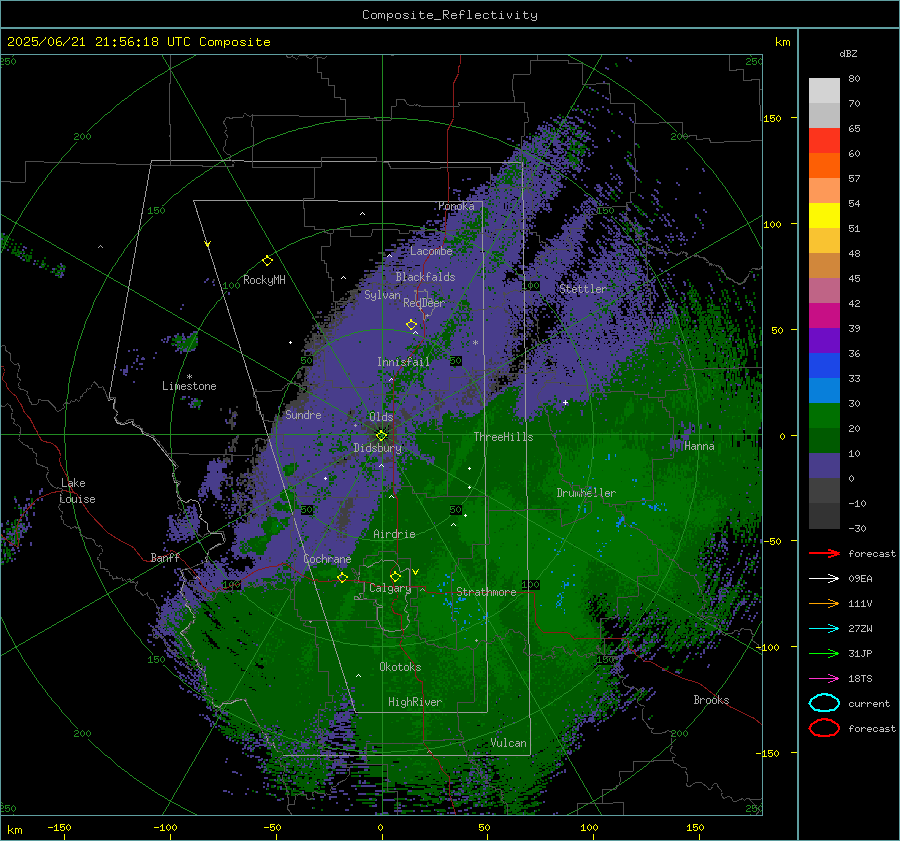Click the 09EA legend label
This screenshot has height=841, width=900.
[x=860, y=579]
